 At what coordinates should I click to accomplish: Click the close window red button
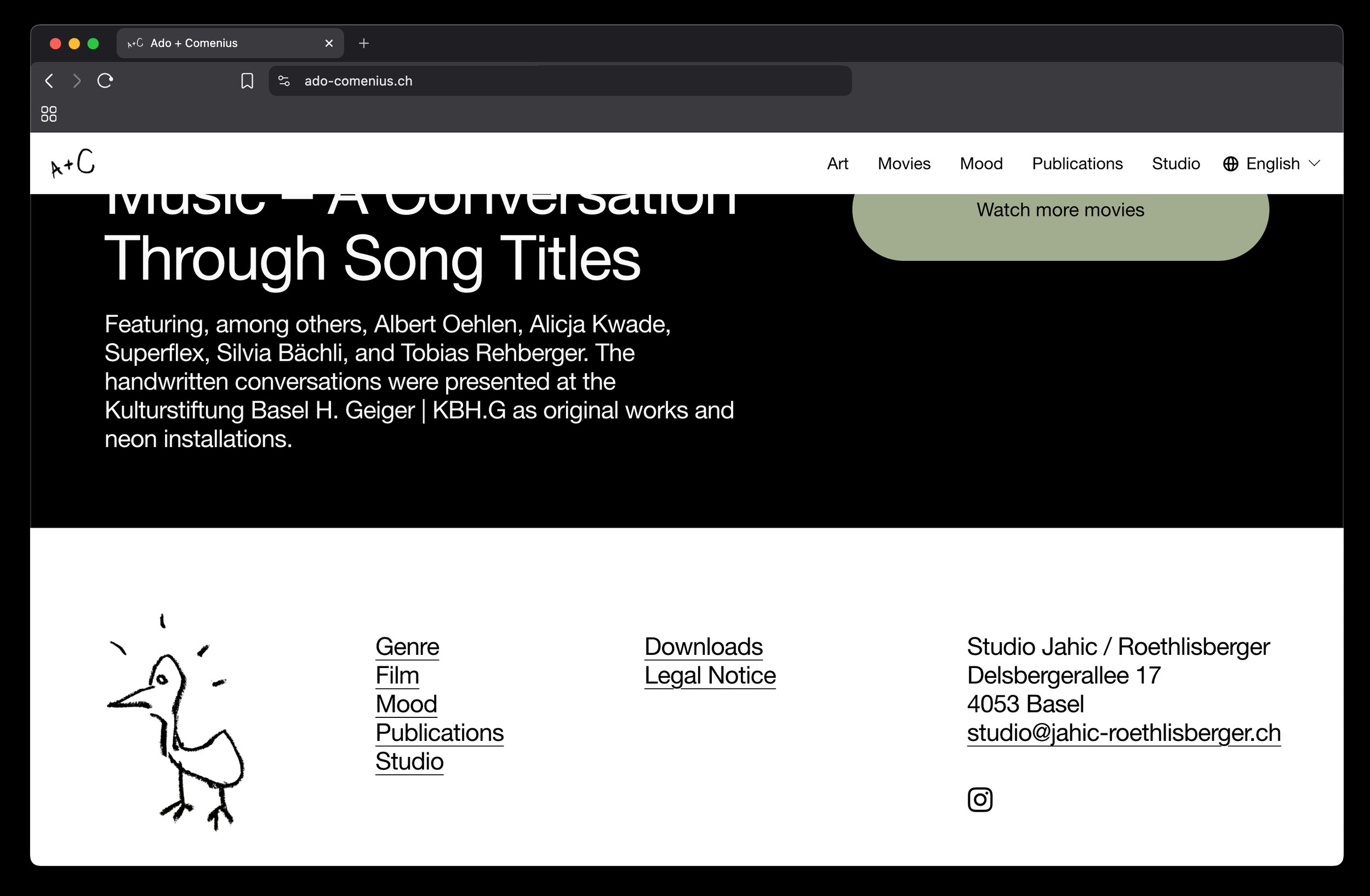click(55, 44)
